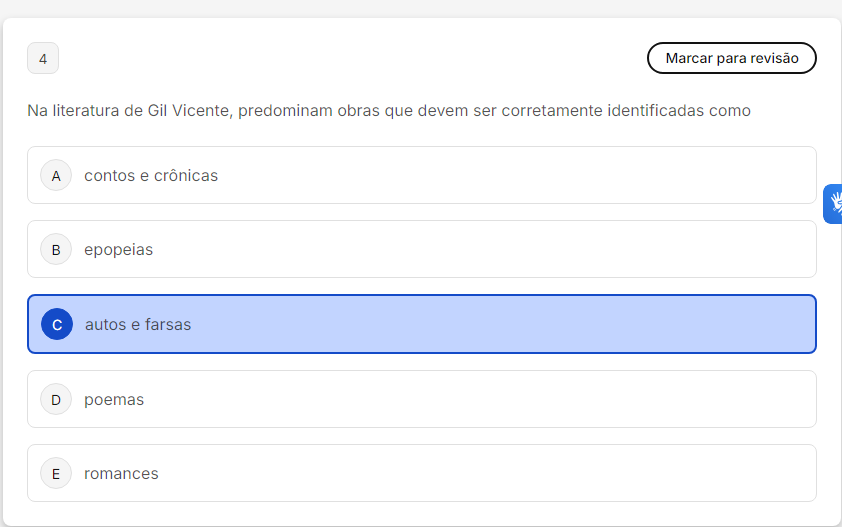Click the question number 4 badge
The height and width of the screenshot is (527, 842).
tap(43, 59)
